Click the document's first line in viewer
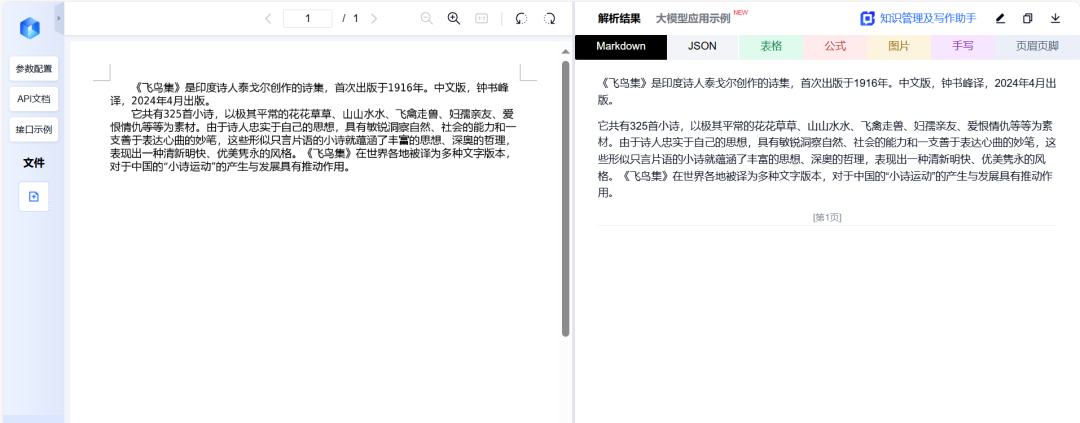 click(320, 88)
